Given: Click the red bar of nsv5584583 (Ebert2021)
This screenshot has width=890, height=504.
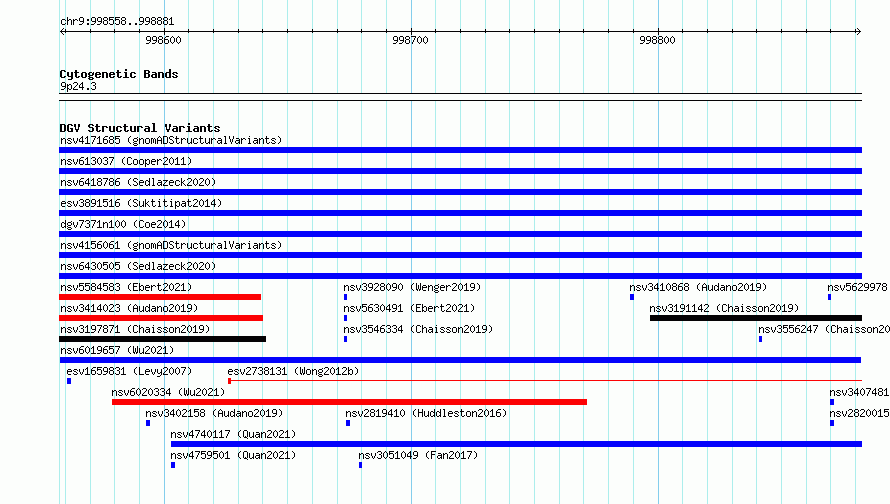Looking at the screenshot, I should [x=160, y=297].
